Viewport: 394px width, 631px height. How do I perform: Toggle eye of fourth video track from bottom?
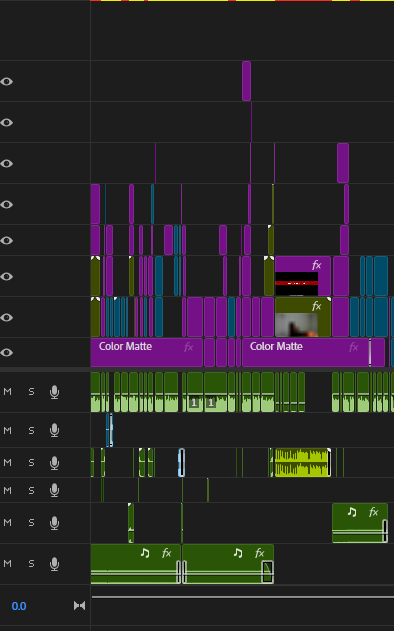coord(6,241)
